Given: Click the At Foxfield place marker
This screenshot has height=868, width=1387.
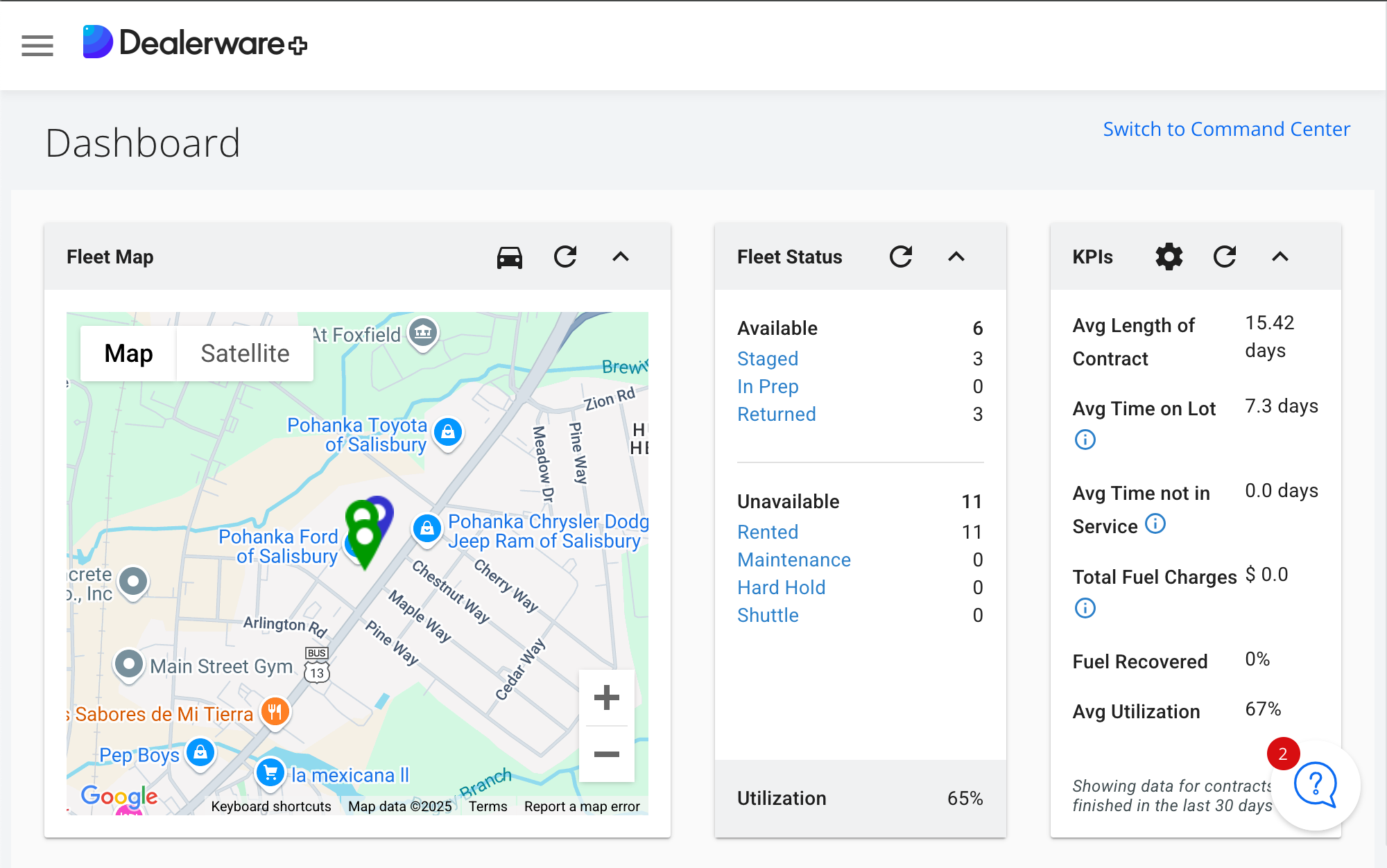Looking at the screenshot, I should point(423,333).
